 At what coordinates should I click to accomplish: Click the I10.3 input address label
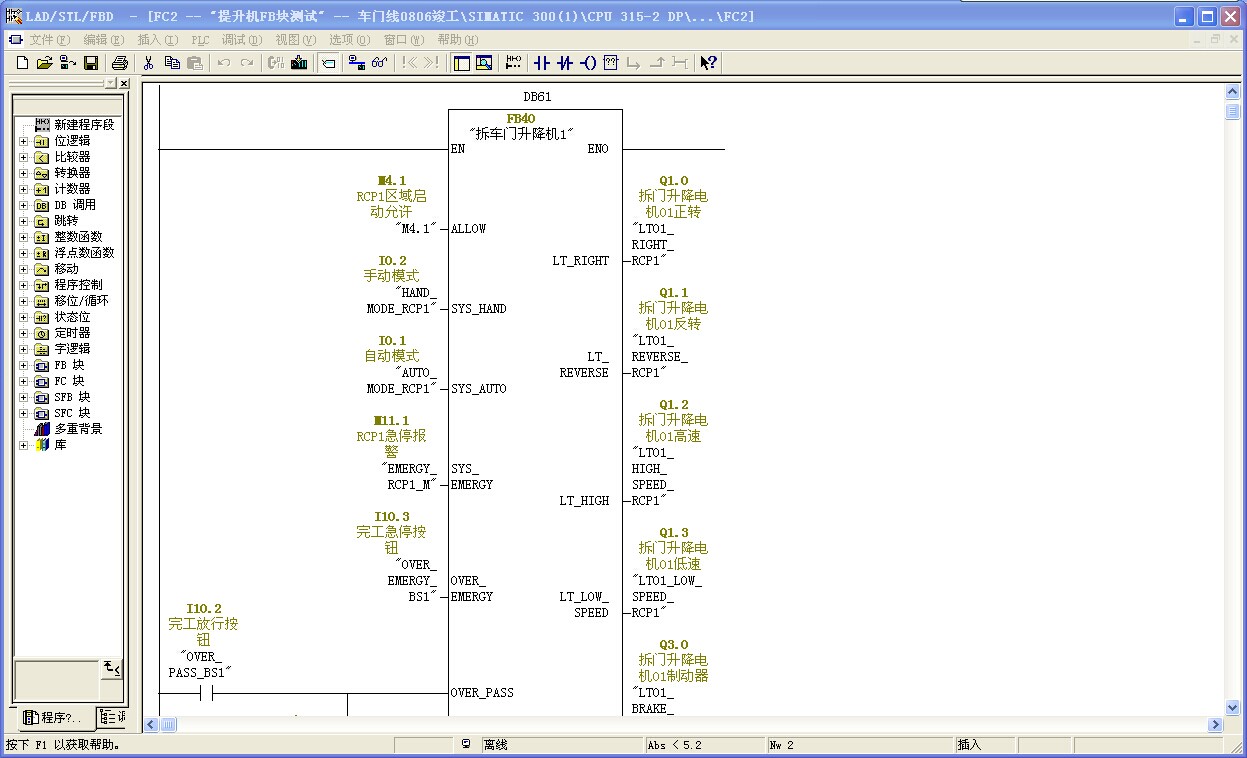click(x=391, y=517)
